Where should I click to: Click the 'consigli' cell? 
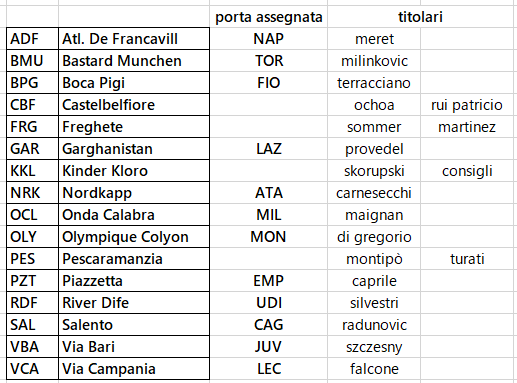[467, 171]
